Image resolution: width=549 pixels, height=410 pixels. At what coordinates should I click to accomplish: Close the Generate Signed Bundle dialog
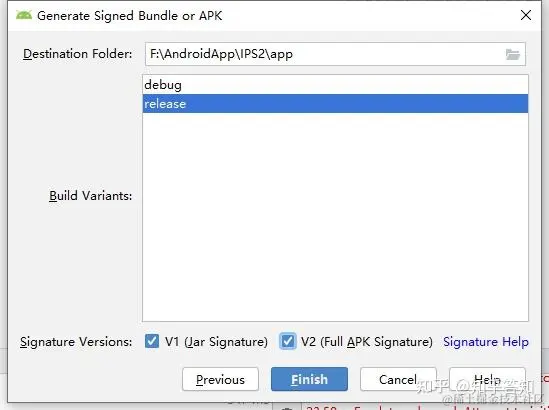pos(526,15)
